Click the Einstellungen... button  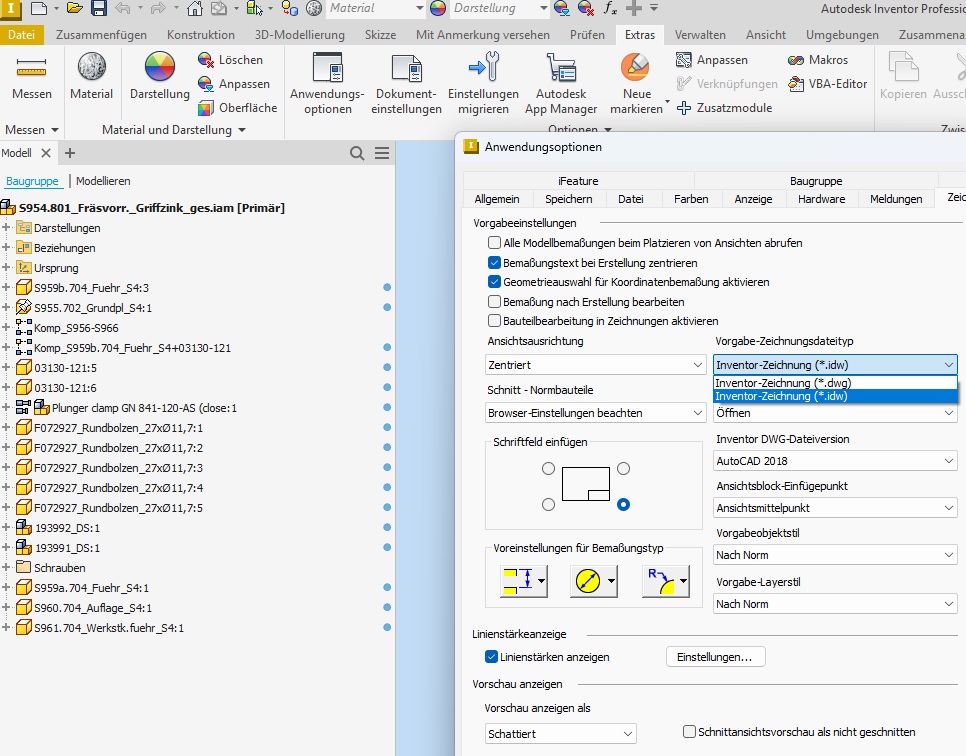[715, 657]
